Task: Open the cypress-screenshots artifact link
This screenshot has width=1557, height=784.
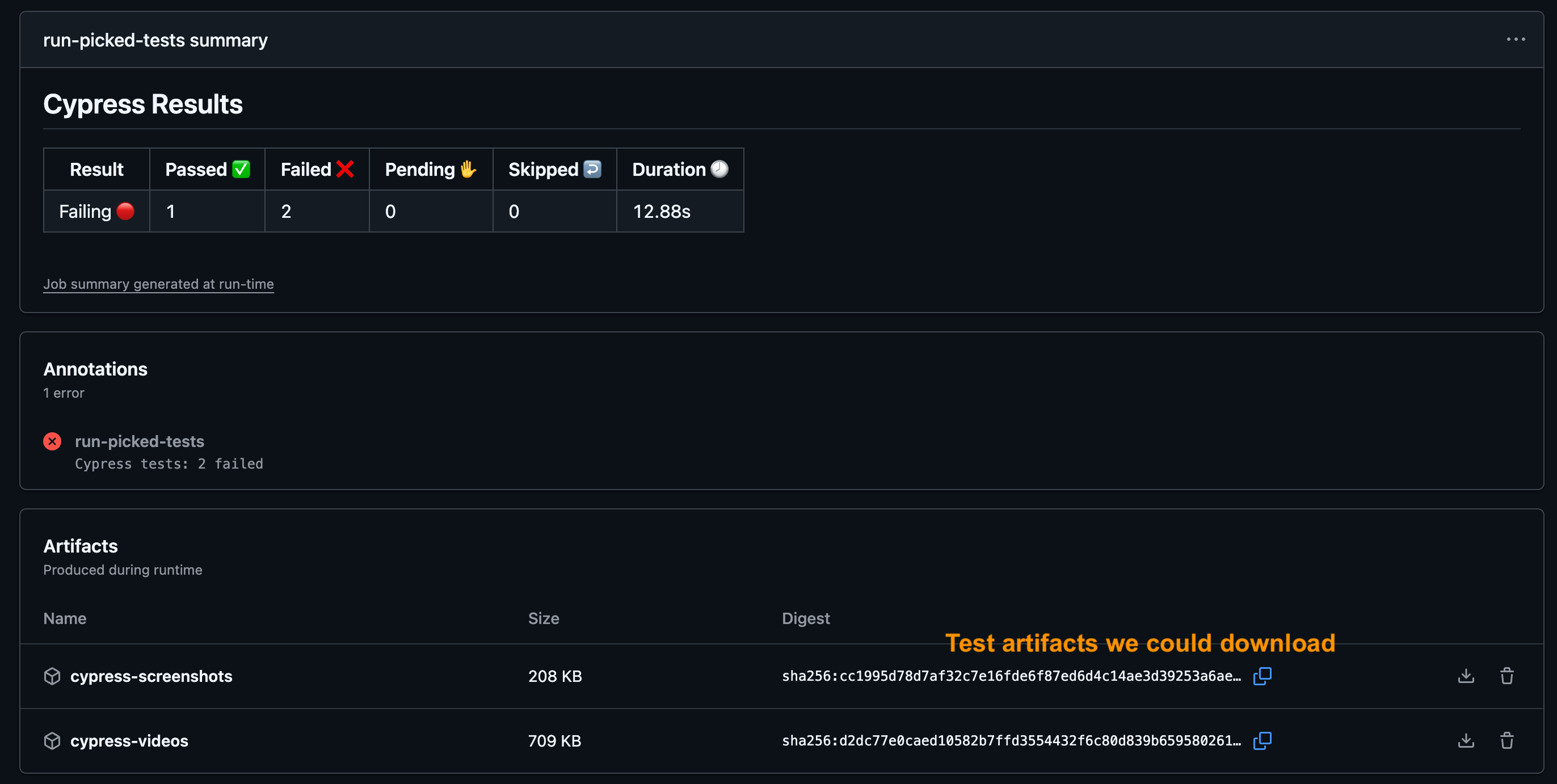Action: pos(151,676)
